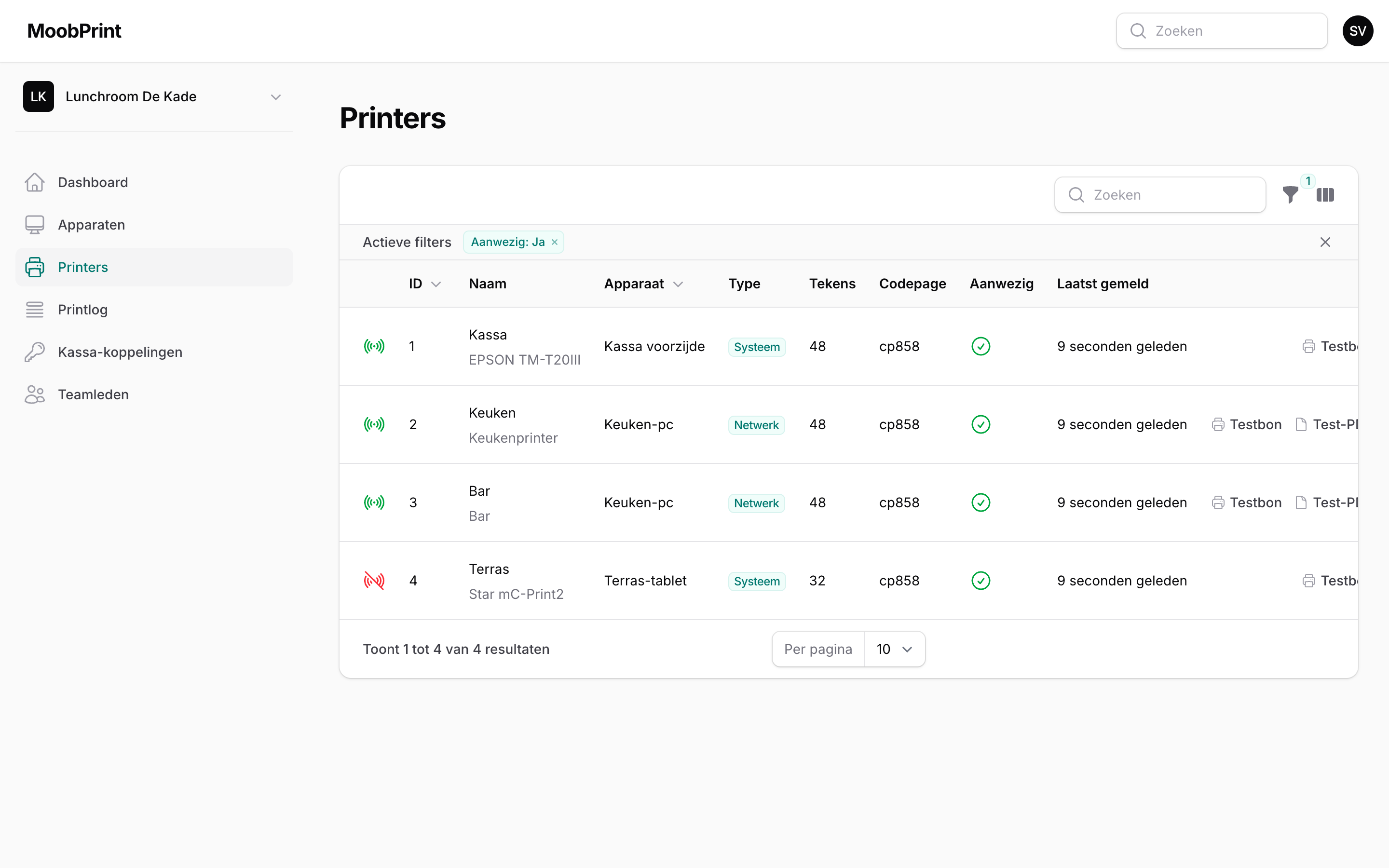Focus the top global Zoeken search field
This screenshot has width=1389, height=868.
click(x=1221, y=31)
